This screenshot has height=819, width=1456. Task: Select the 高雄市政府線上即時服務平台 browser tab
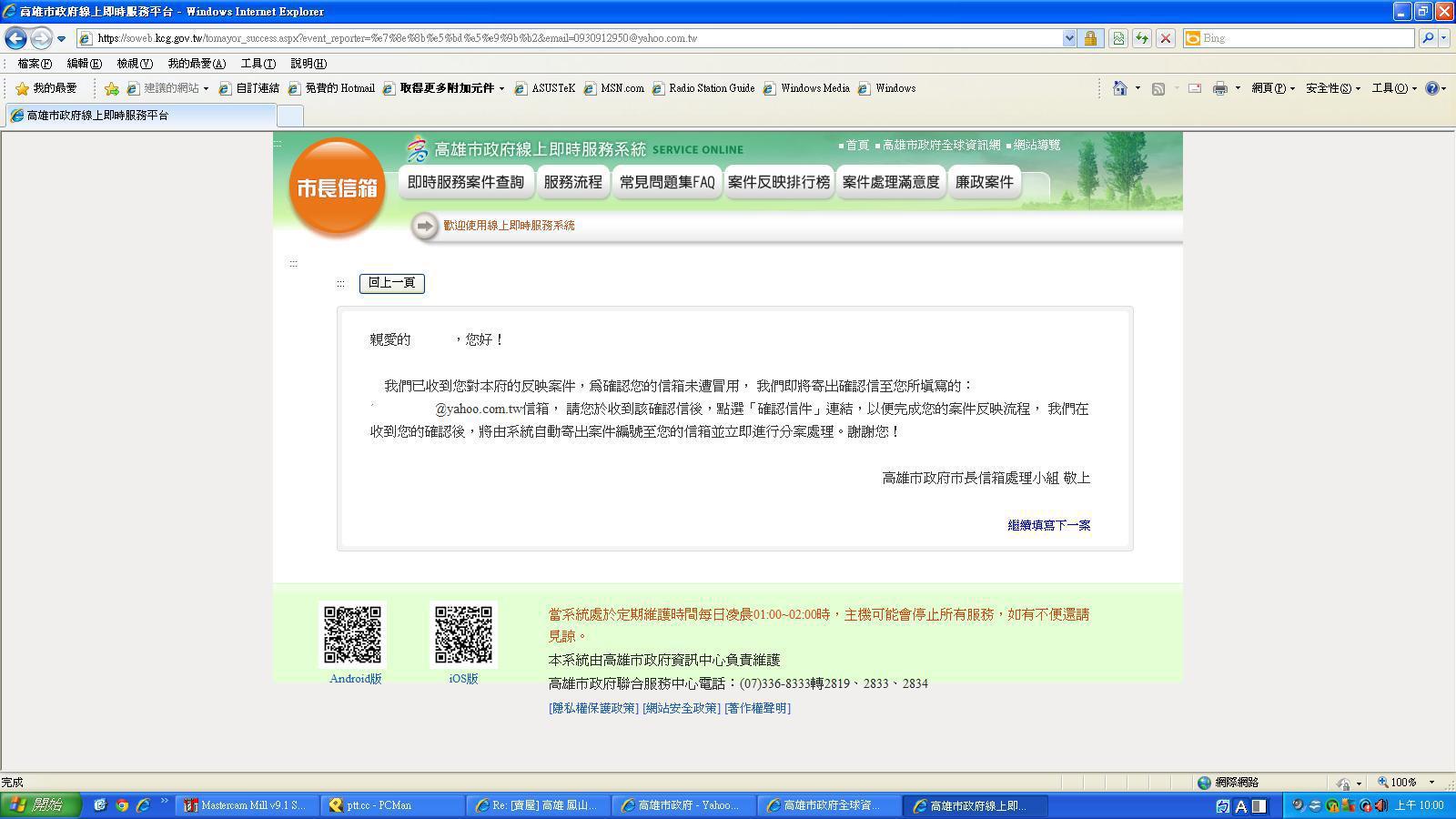pyautogui.click(x=139, y=116)
